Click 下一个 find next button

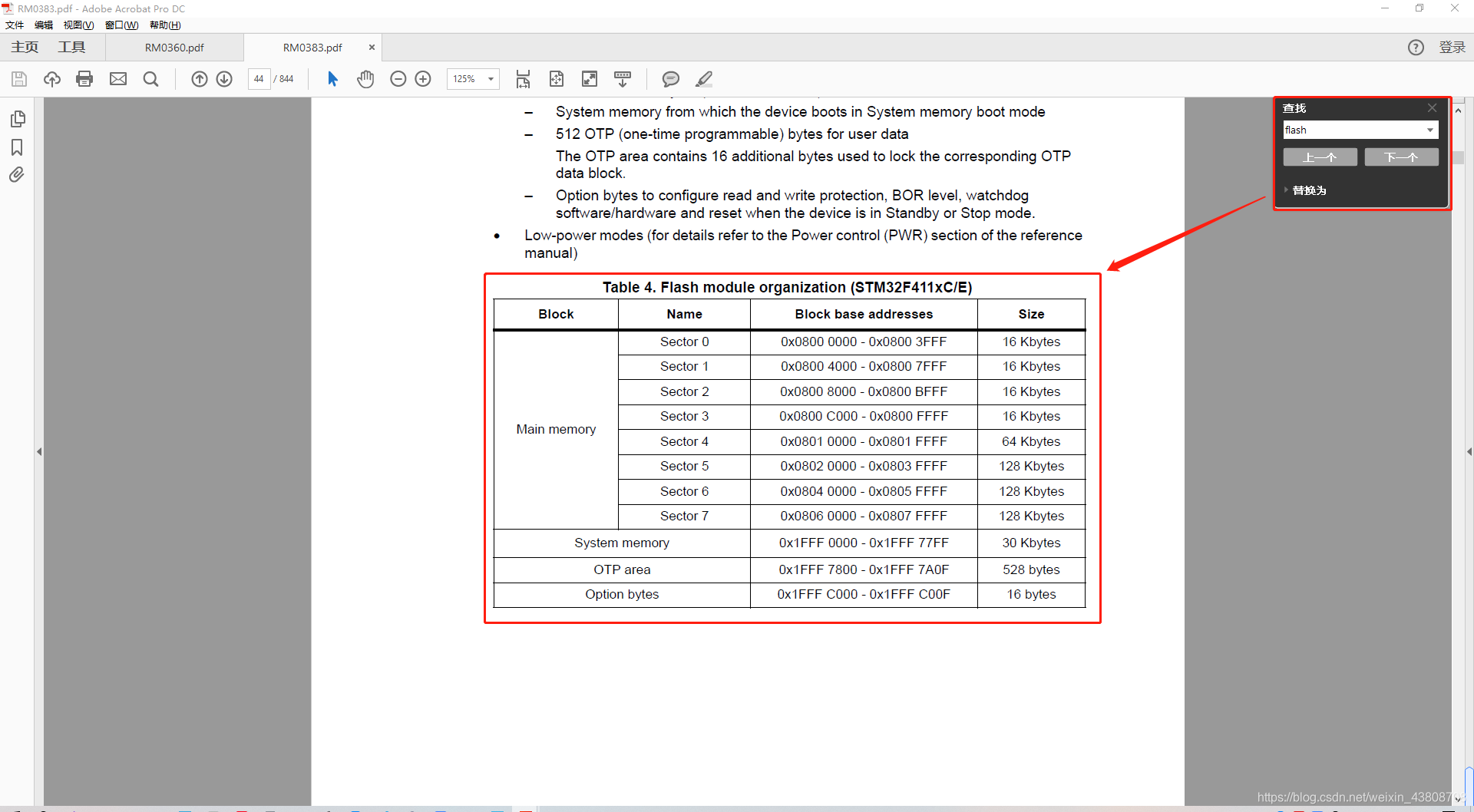pos(1401,157)
